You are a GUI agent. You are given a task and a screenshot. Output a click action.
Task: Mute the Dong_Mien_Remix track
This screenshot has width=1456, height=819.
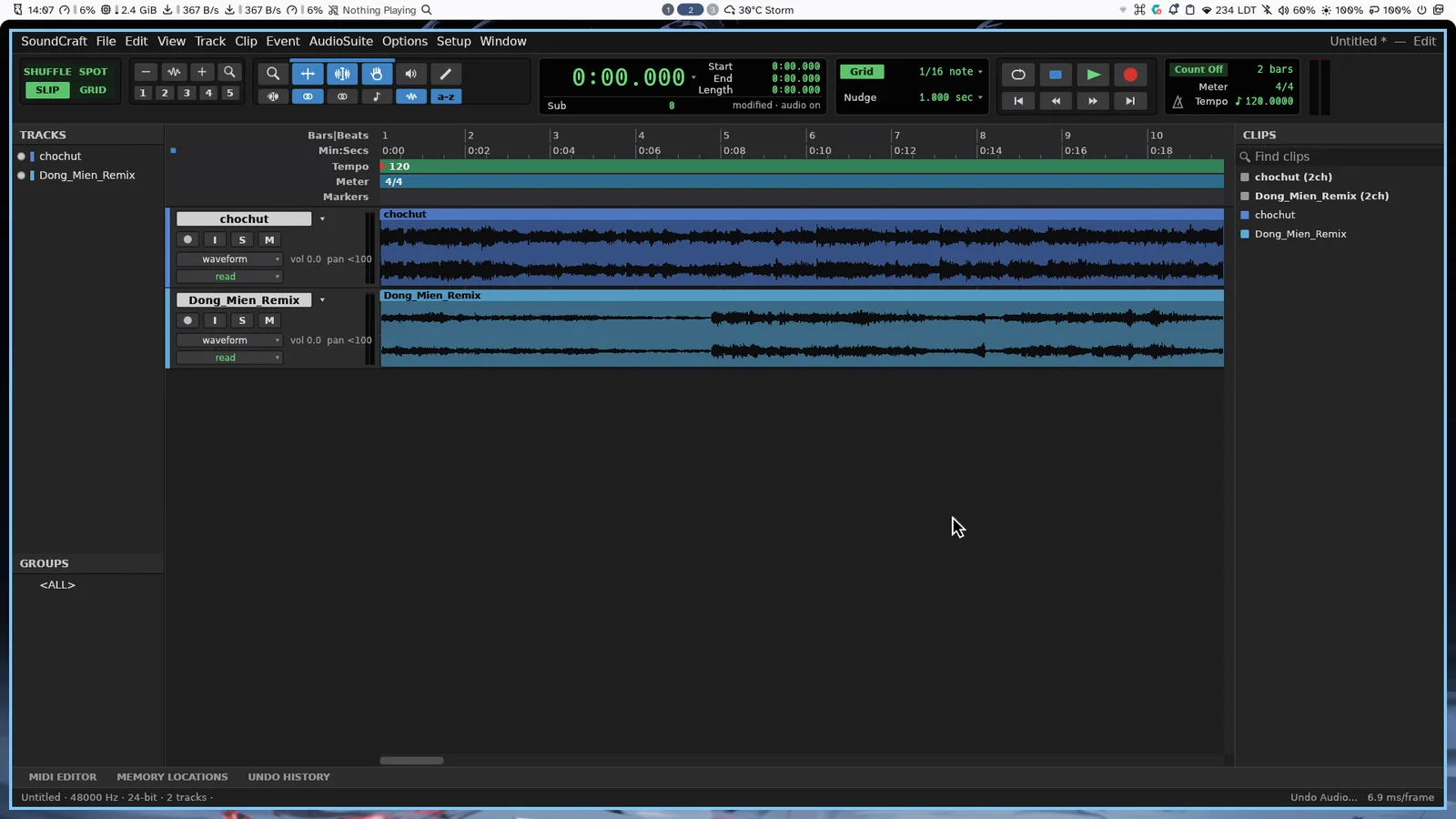coord(269,320)
